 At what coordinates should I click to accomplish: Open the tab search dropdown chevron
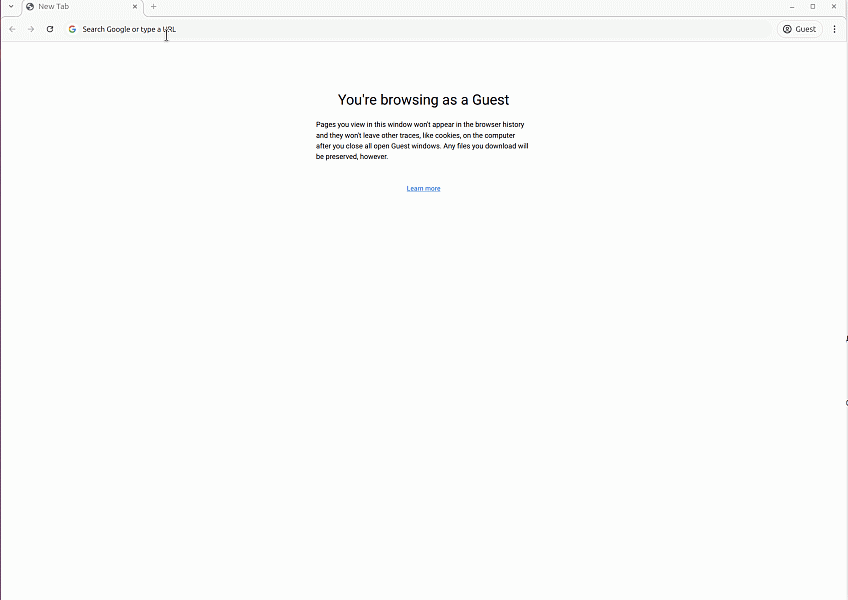(11, 7)
